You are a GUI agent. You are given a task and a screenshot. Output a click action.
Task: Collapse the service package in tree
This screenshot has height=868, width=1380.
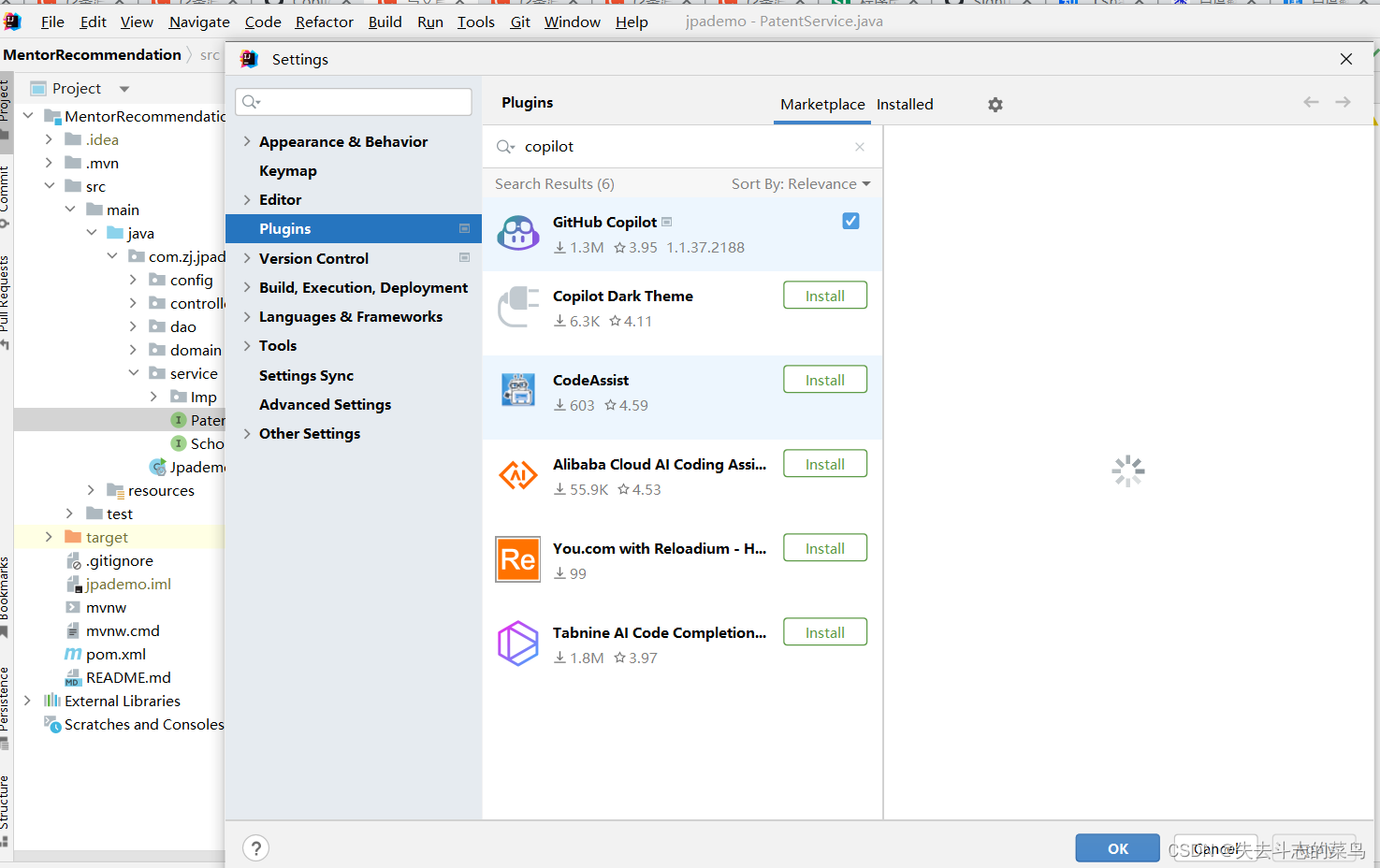point(133,373)
